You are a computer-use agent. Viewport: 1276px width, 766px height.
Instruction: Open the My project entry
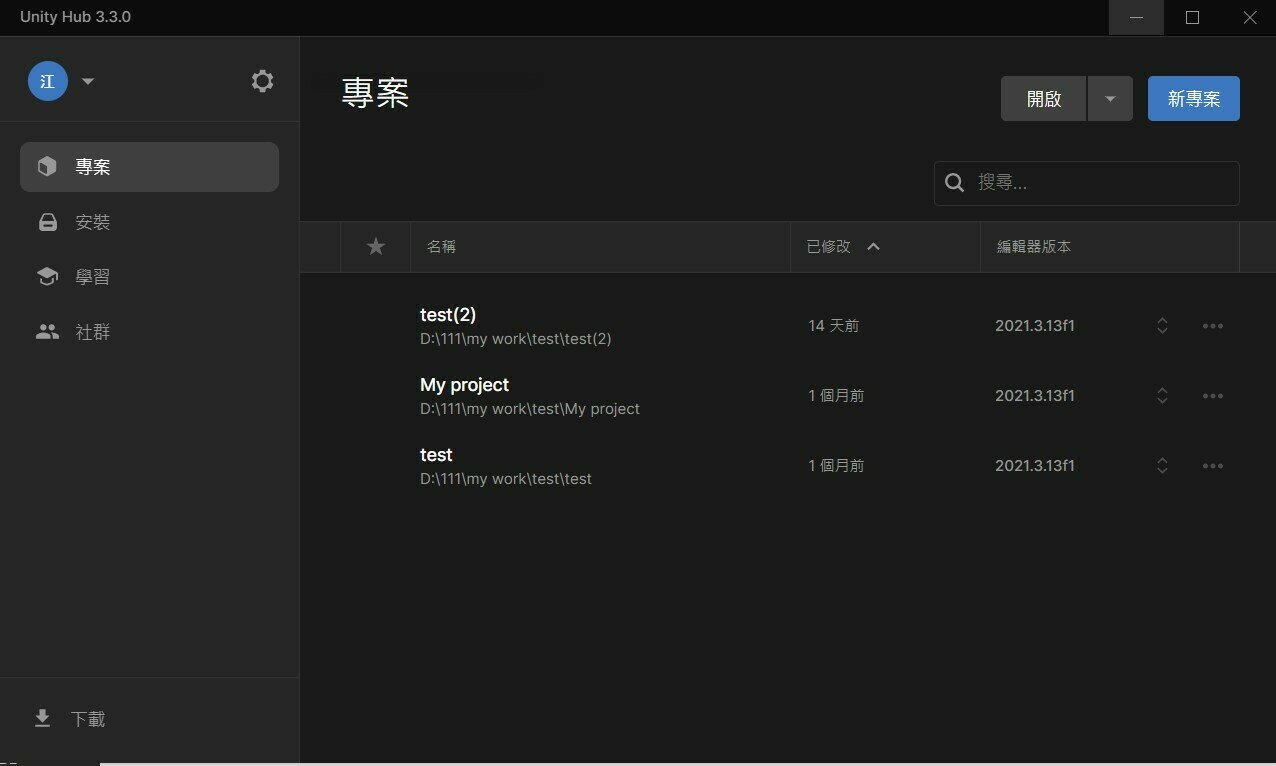tap(770, 396)
